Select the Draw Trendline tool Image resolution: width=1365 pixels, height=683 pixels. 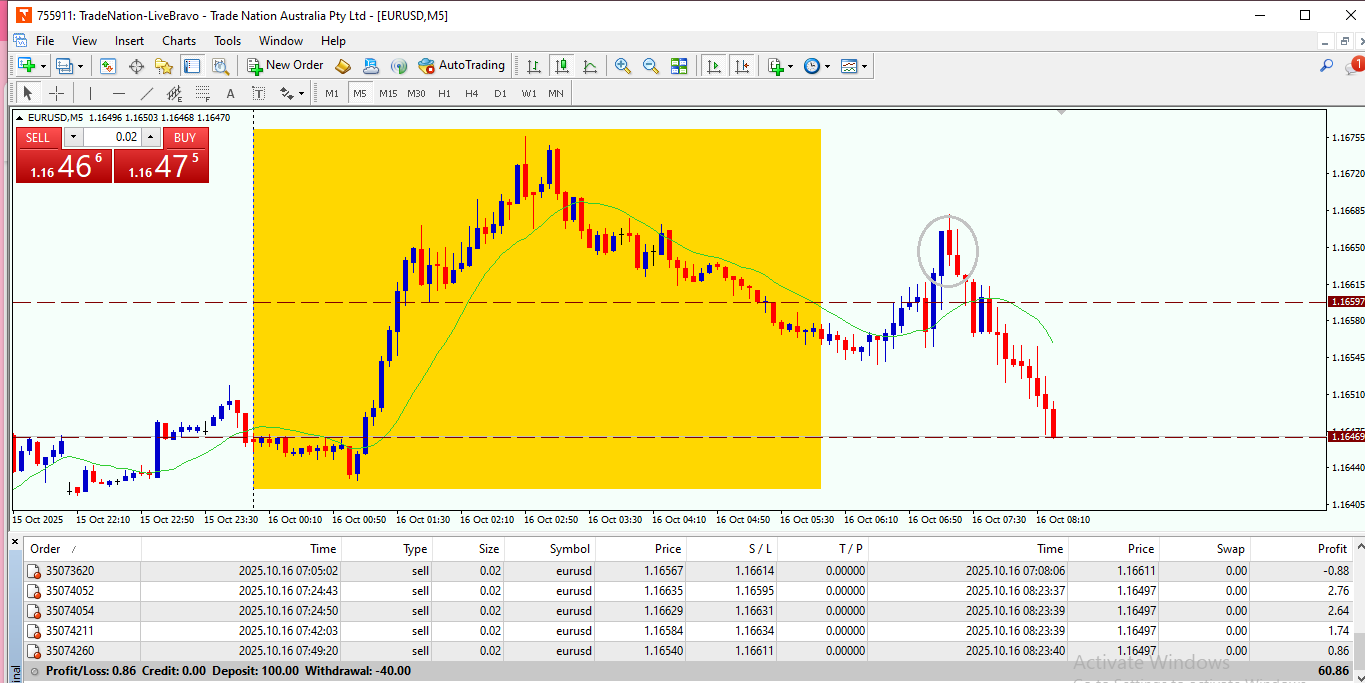(x=147, y=93)
